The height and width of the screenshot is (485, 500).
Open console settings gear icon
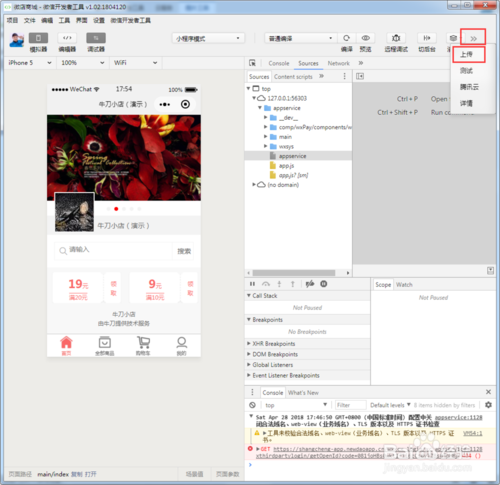pyautogui.click(x=488, y=405)
